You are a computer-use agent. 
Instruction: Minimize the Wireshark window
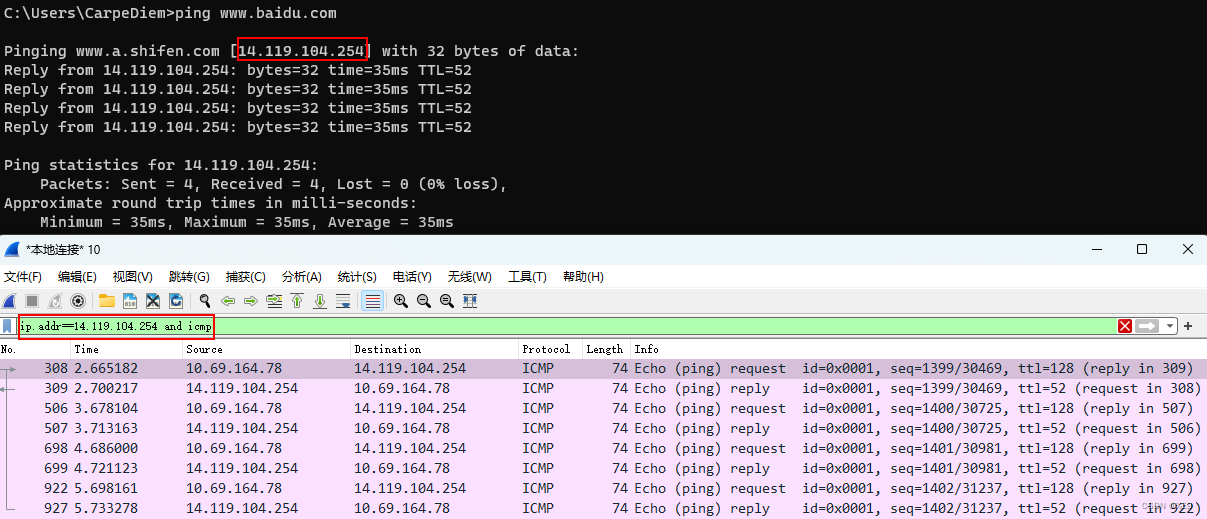[x=1095, y=249]
